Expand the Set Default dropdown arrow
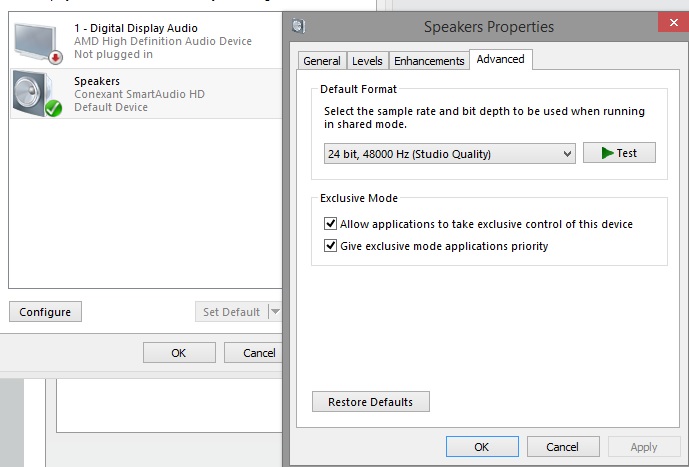 (x=275, y=312)
